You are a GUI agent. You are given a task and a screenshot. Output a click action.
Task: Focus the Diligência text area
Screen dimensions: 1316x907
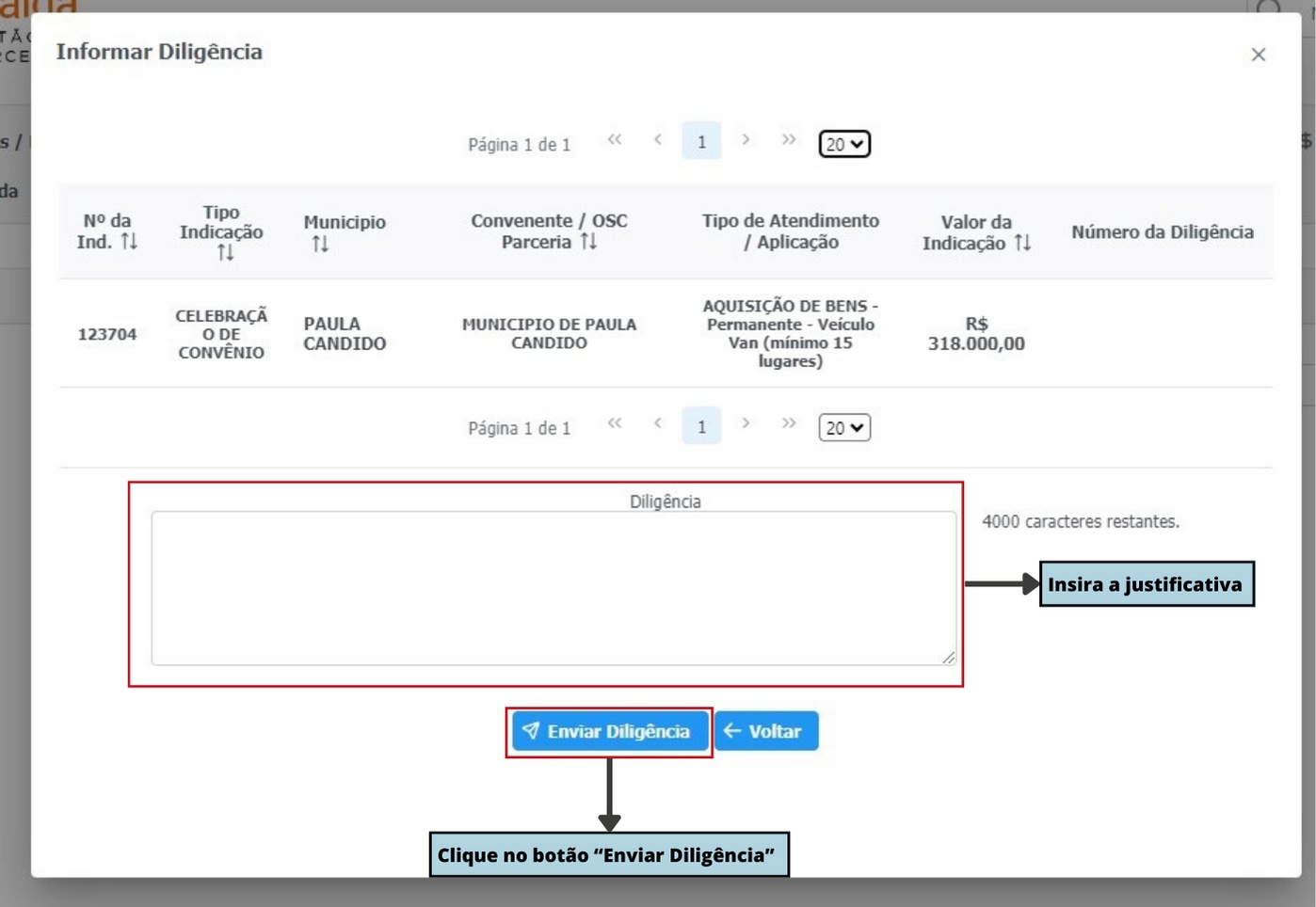pos(554,588)
